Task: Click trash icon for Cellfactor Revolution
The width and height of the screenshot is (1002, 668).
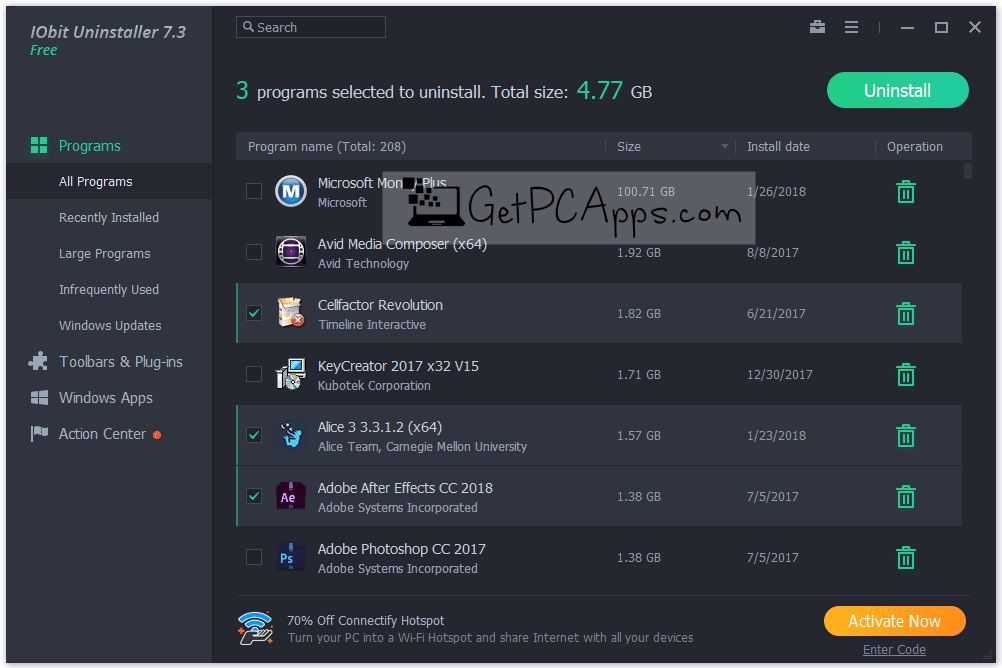Action: [x=906, y=313]
